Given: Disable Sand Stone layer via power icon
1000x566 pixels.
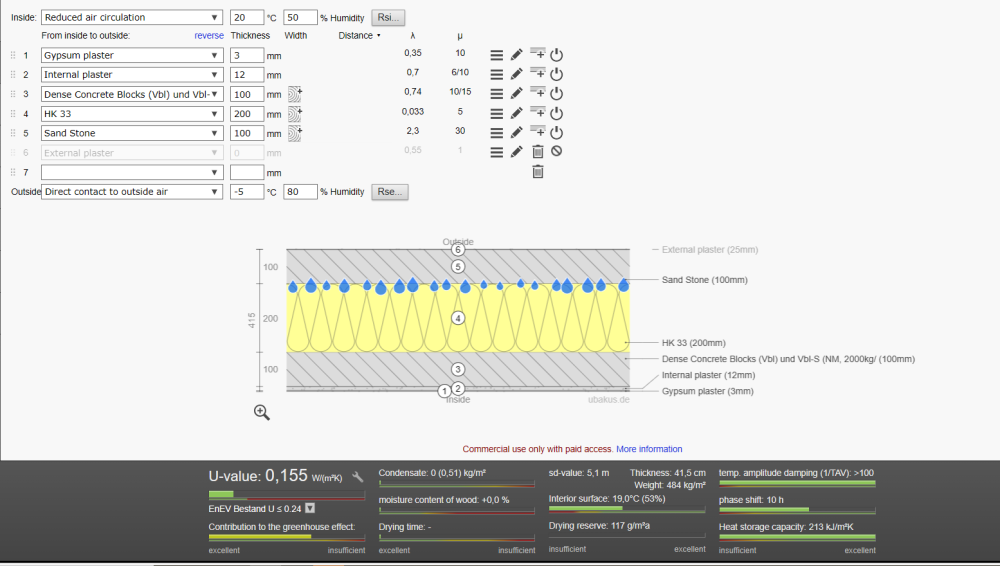Looking at the screenshot, I should click(x=557, y=132).
